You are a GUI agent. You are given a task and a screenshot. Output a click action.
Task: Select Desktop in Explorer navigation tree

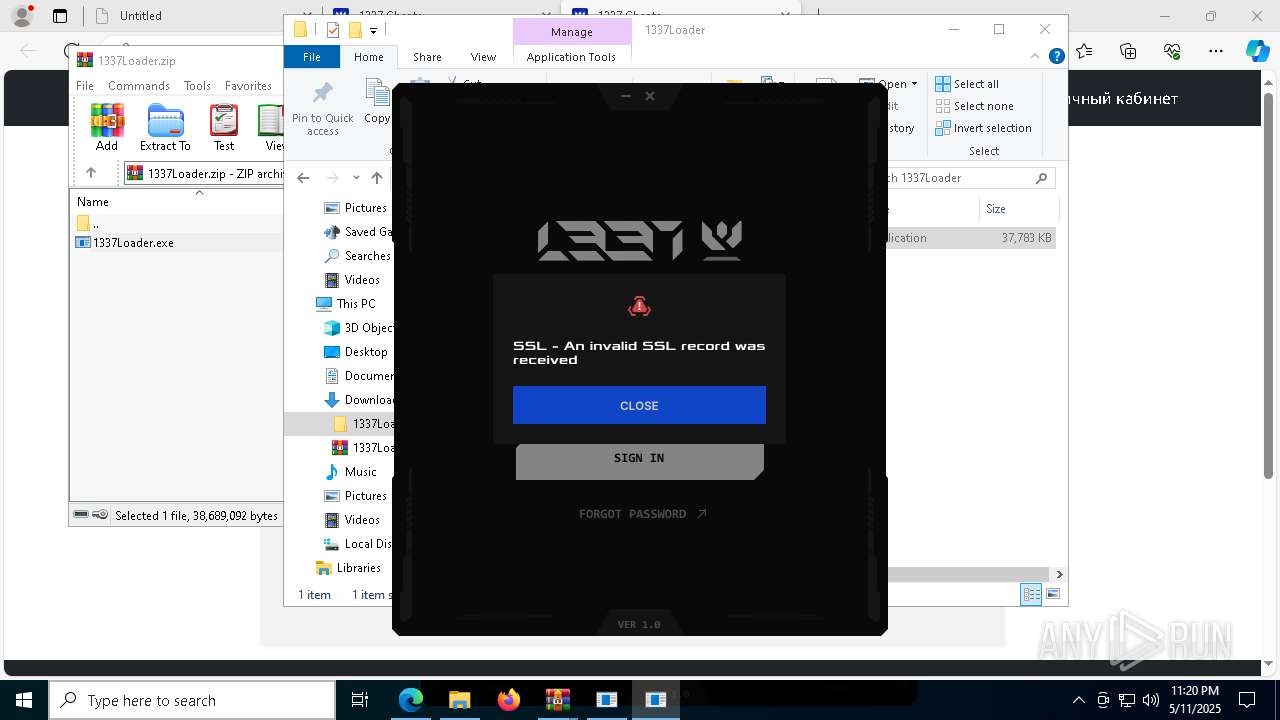point(356,352)
